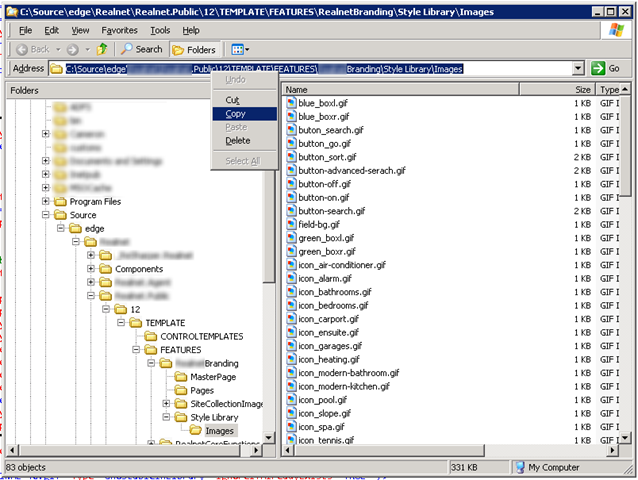Select the CONTROLTEMPLATES folder in the tree

(x=201, y=336)
